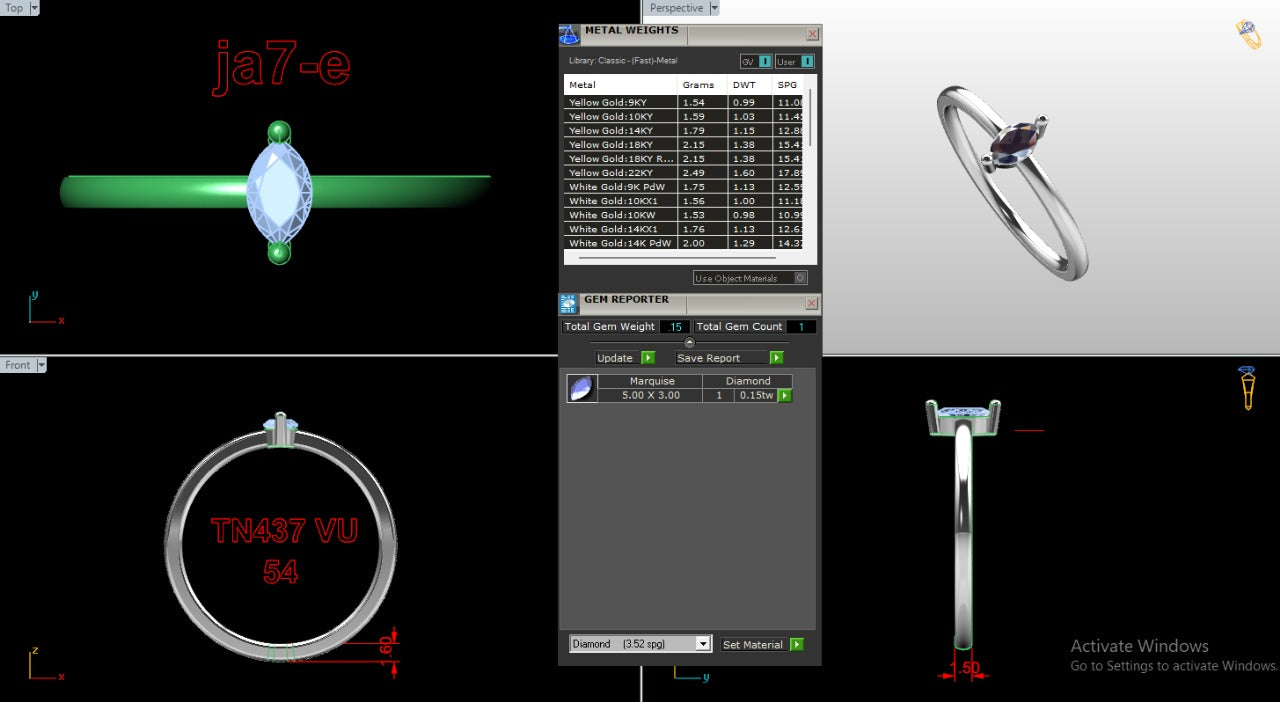
Task: Click the Top viewport label
Action: coord(15,8)
